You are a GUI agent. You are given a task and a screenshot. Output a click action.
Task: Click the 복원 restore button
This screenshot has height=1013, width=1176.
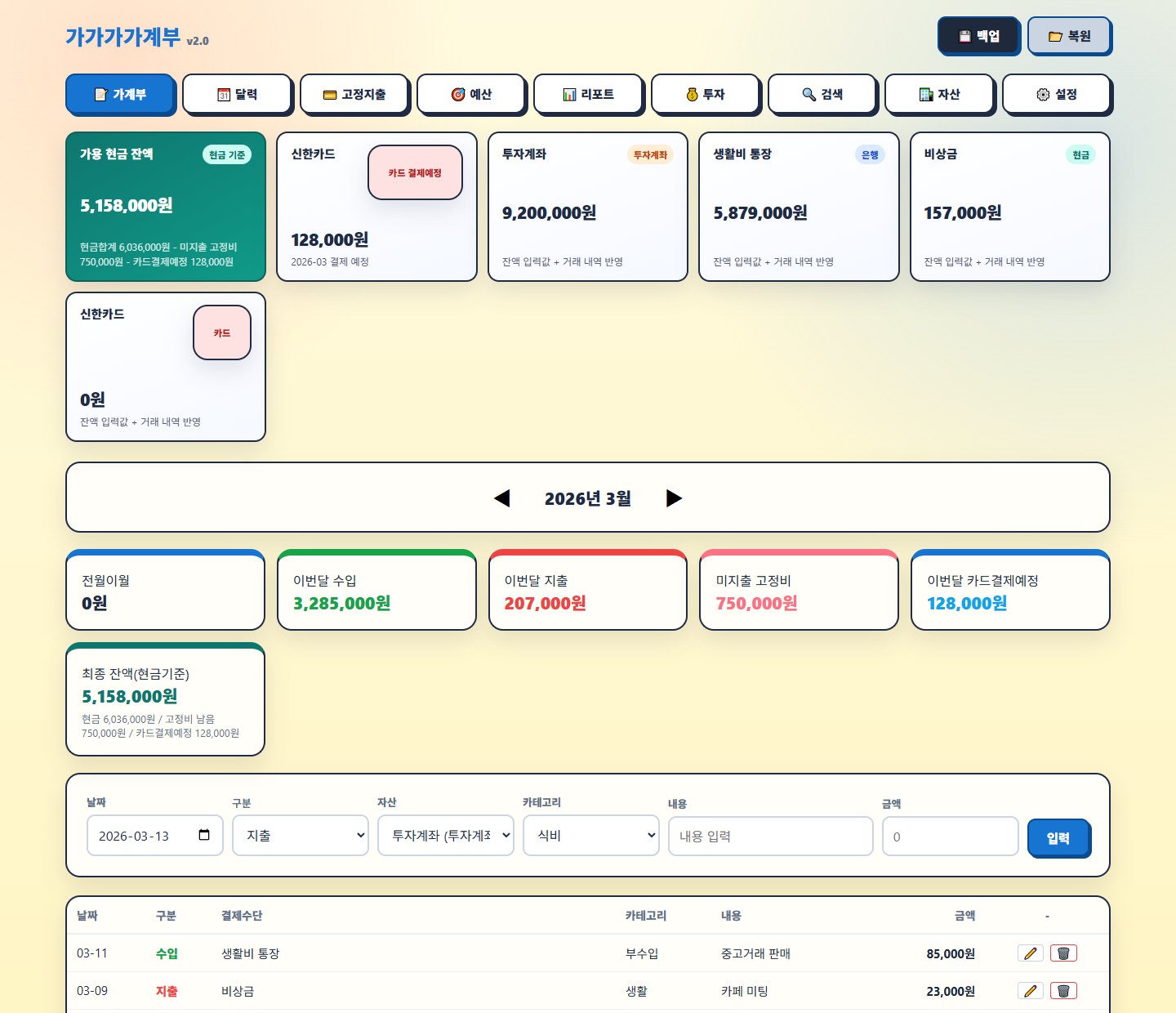click(x=1069, y=36)
